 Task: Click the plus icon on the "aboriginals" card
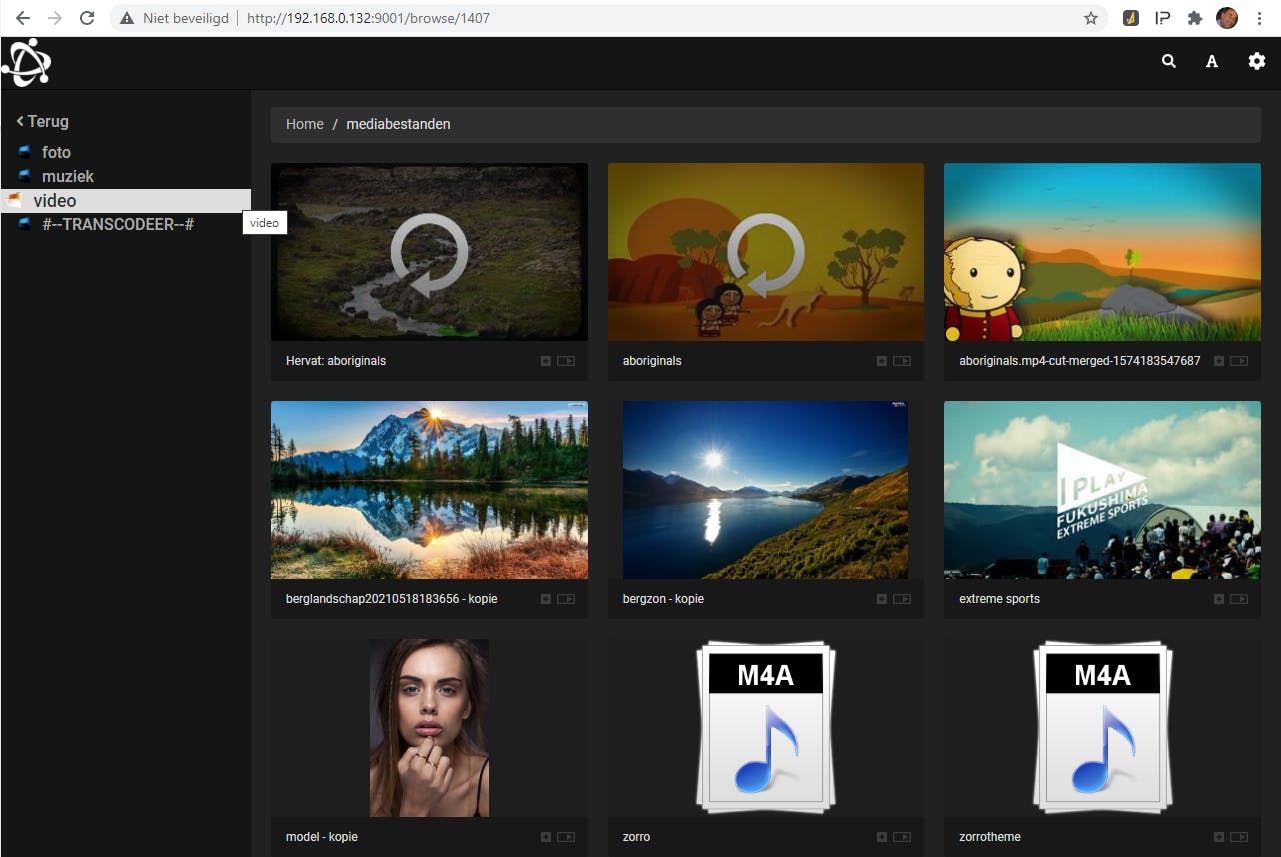coord(882,361)
